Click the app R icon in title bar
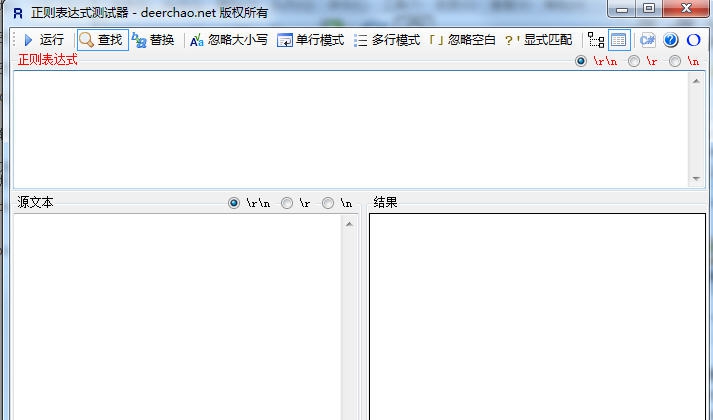Screen dimensions: 713x420 (18, 13)
